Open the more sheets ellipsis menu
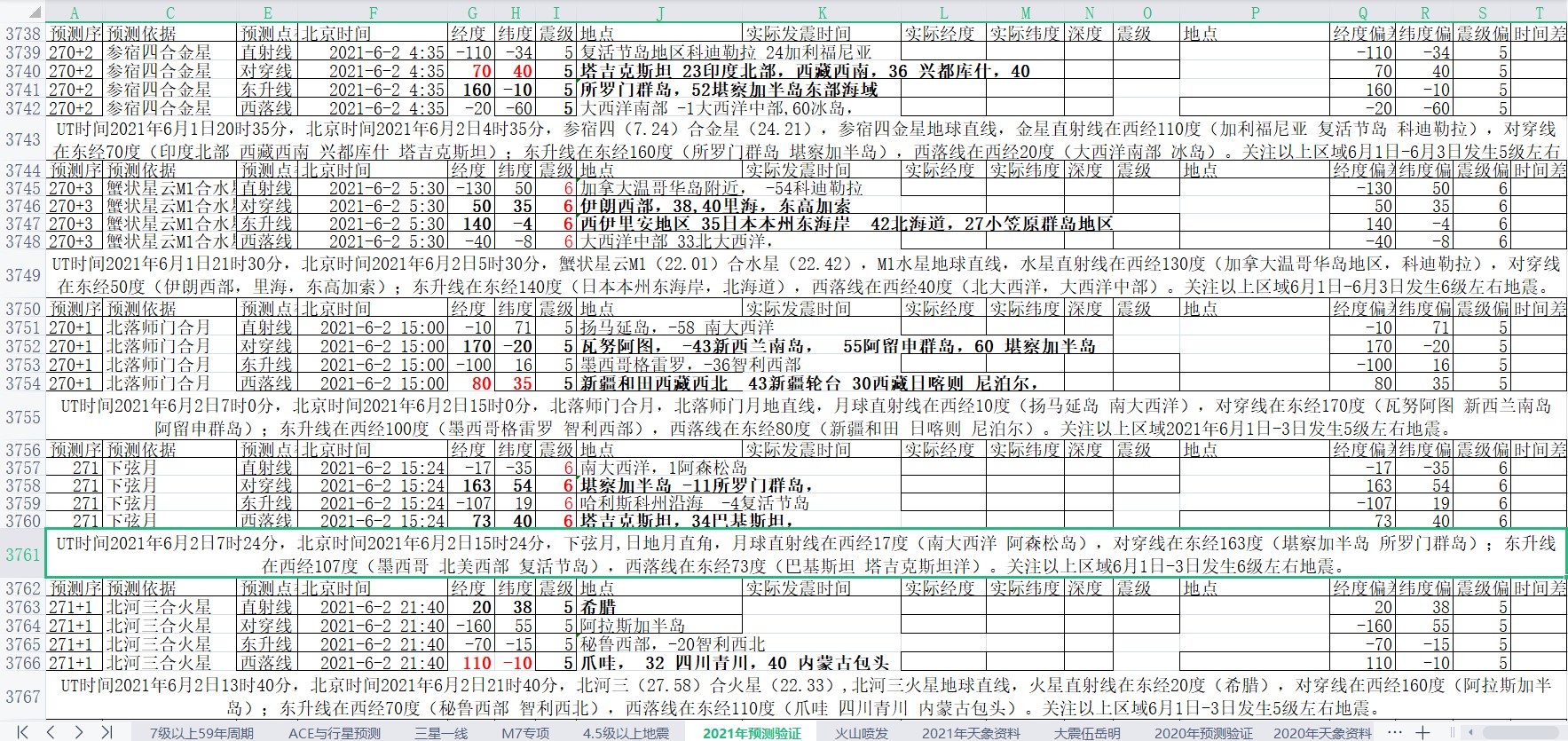 point(1395,732)
